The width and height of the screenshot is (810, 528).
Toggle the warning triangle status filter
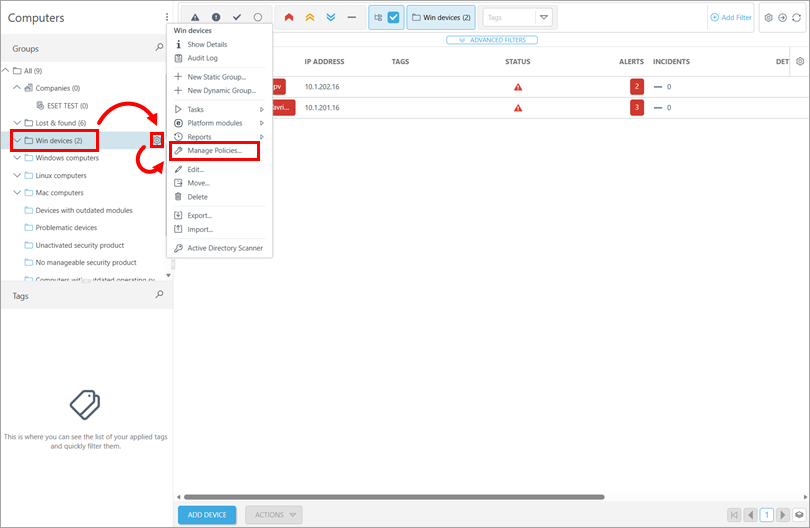pyautogui.click(x=195, y=17)
